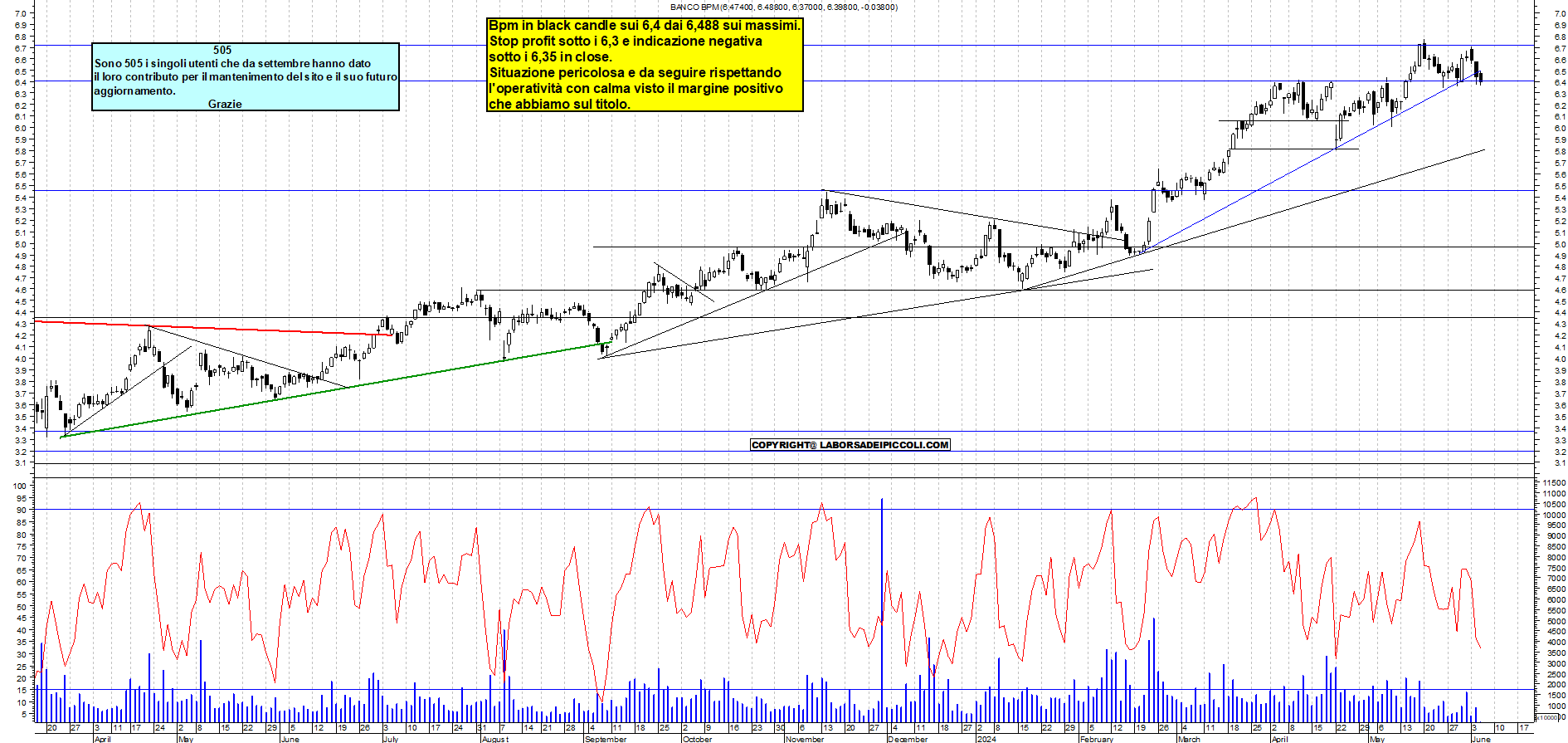
Task: Click line 'Stop profit sotto i 6,3'
Action: pyautogui.click(x=626, y=42)
